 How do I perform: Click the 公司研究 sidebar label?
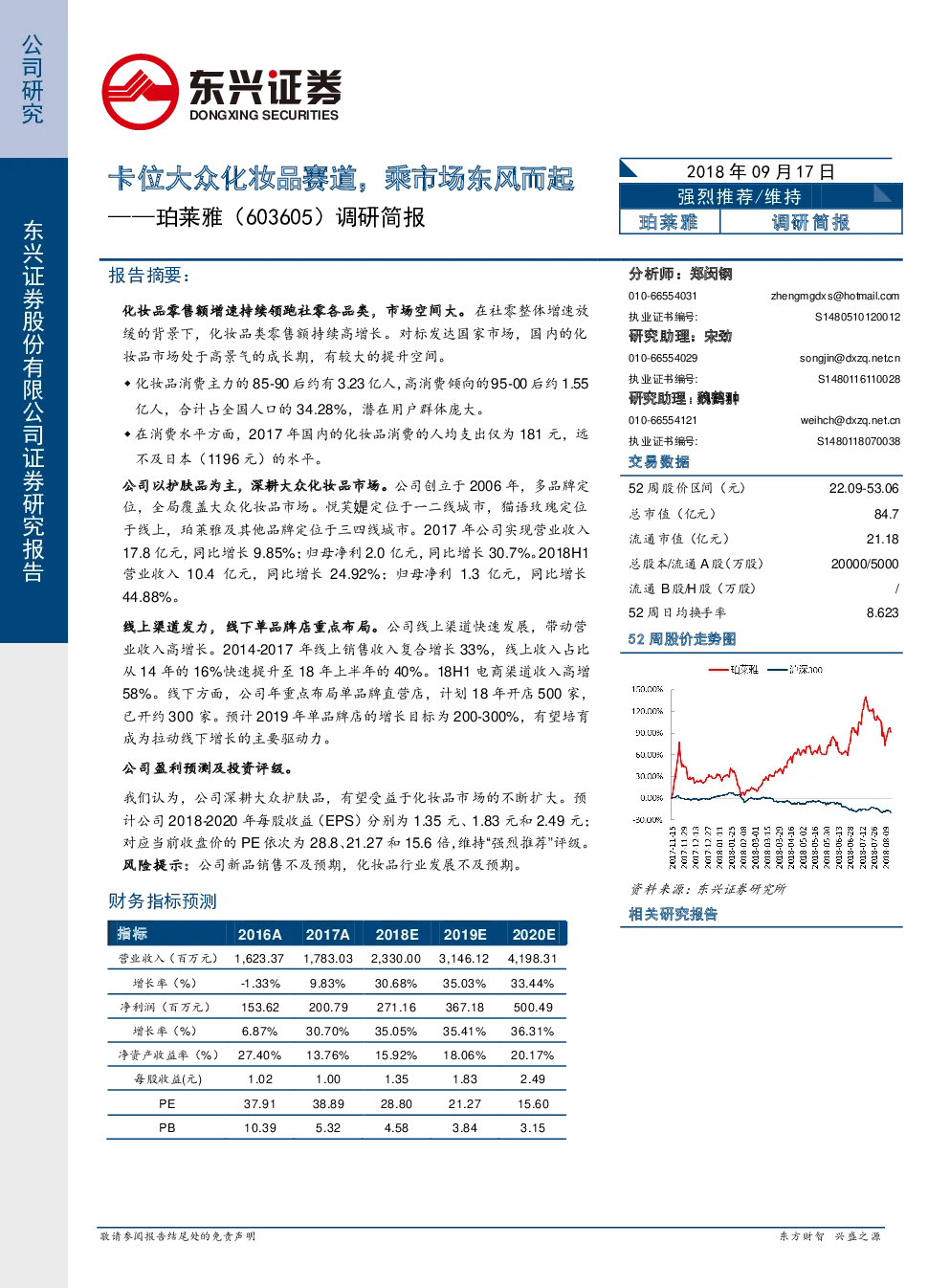click(x=33, y=79)
